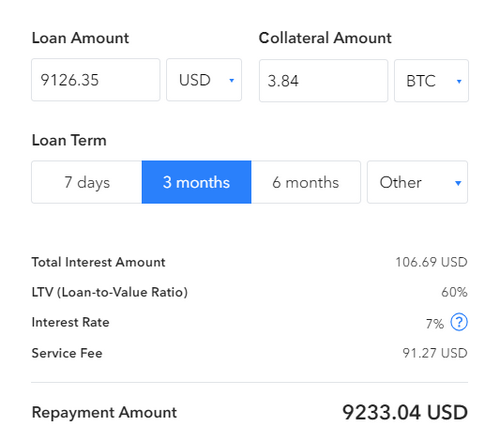500x442 pixels.
Task: Click the Interest Rate 7% value
Action: click(x=435, y=324)
